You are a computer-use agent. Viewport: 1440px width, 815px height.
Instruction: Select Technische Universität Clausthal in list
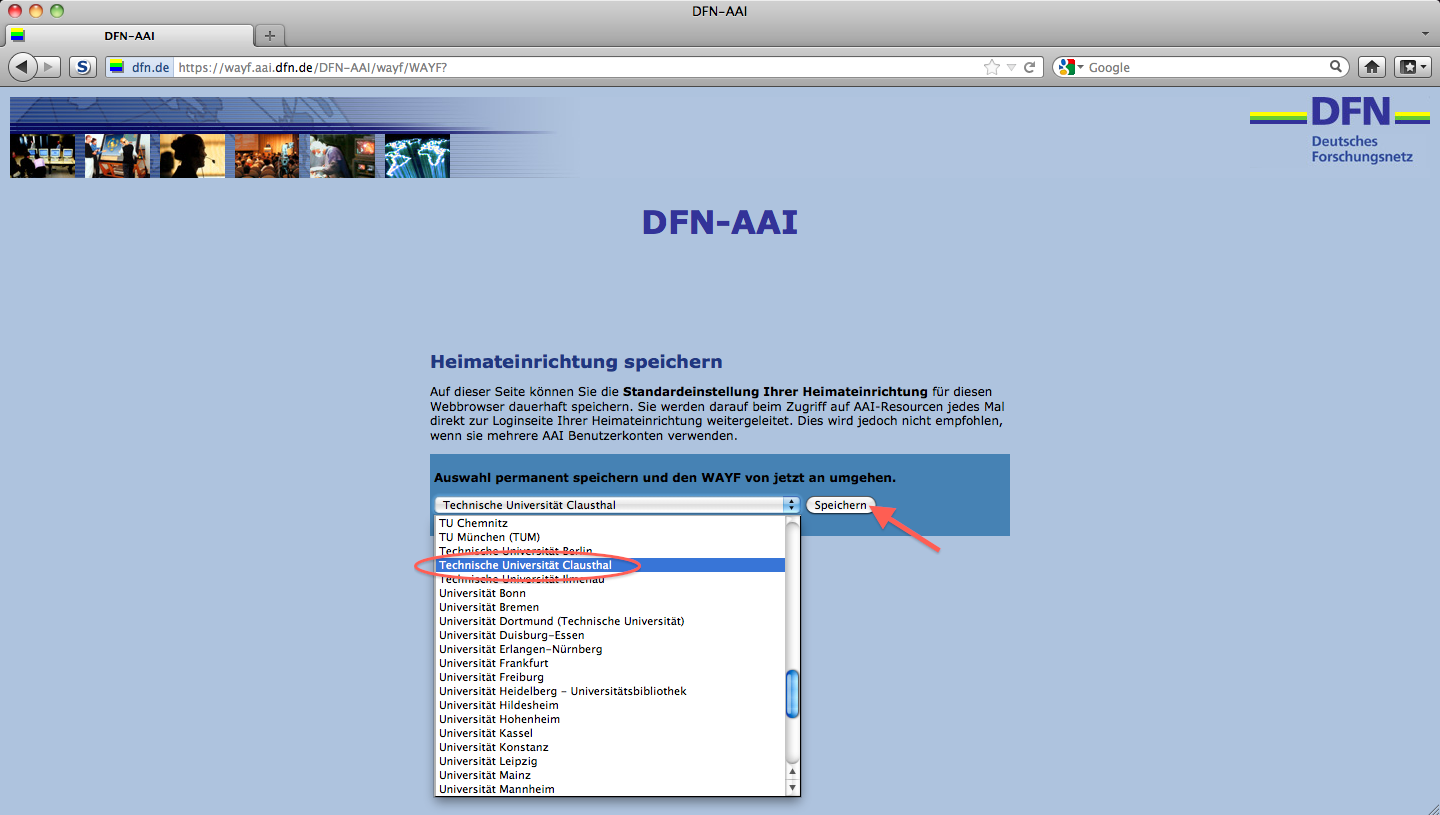coord(527,565)
